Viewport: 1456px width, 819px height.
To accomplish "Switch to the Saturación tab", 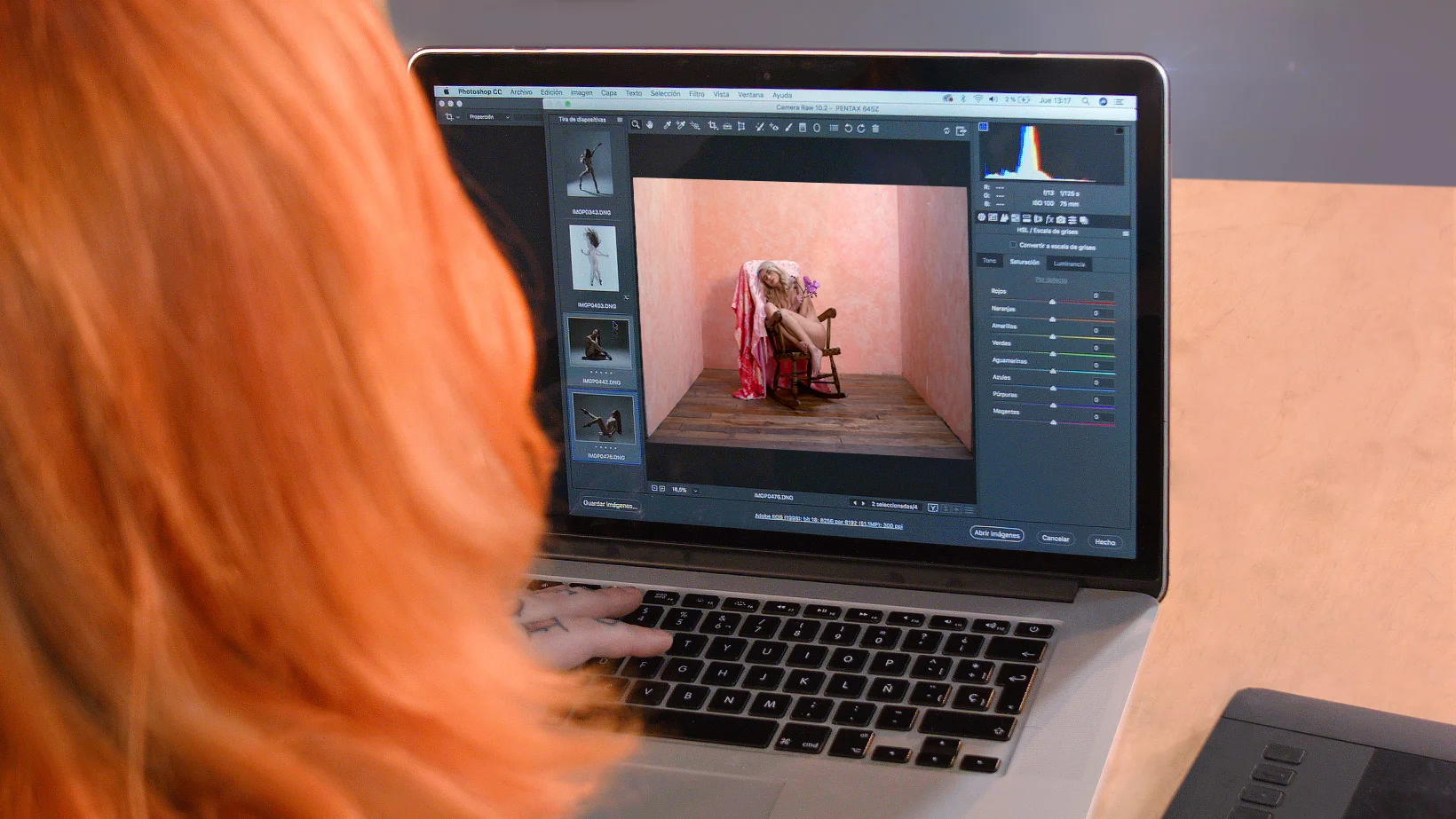I will coord(1025,262).
